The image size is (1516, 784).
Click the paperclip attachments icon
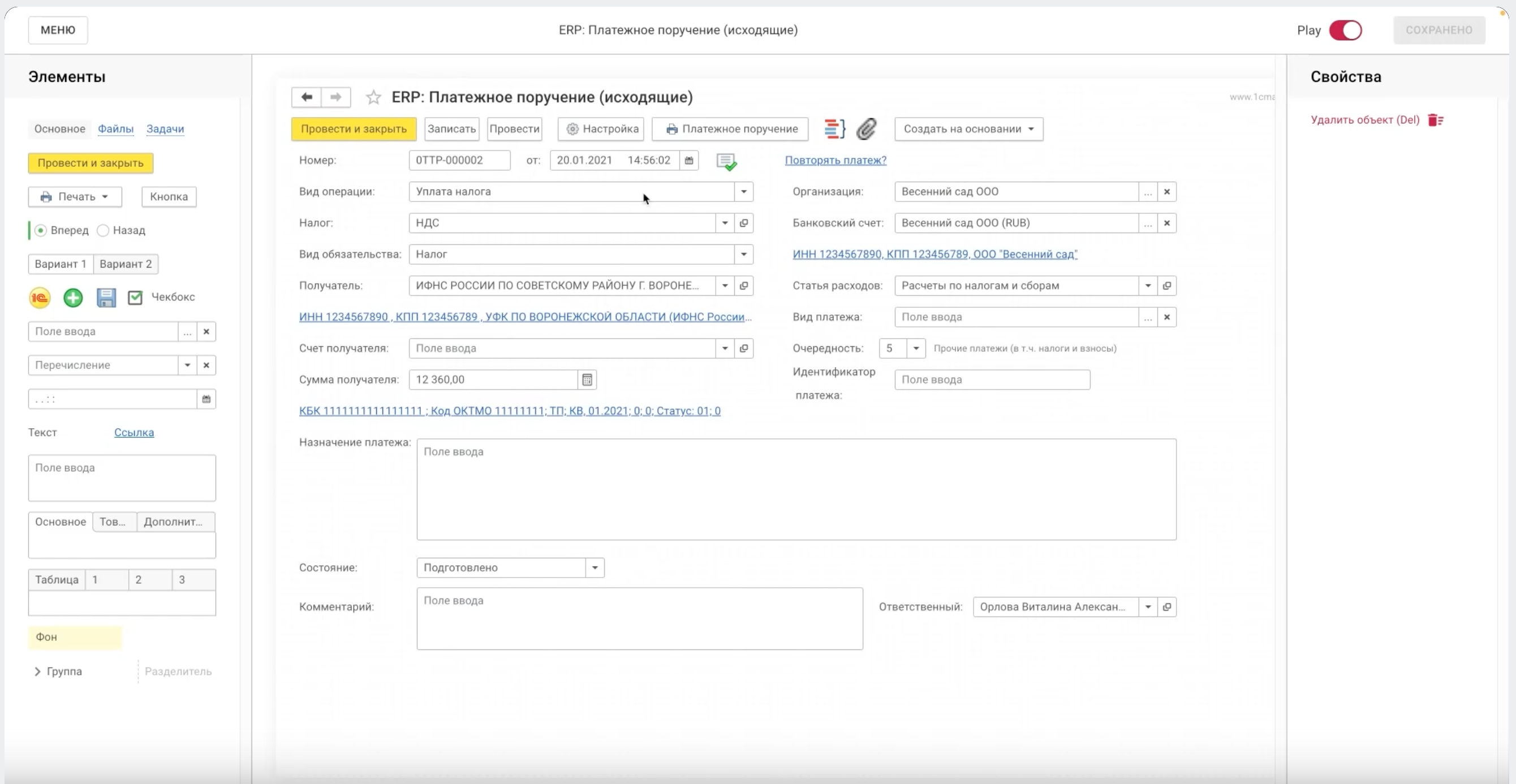[x=866, y=129]
